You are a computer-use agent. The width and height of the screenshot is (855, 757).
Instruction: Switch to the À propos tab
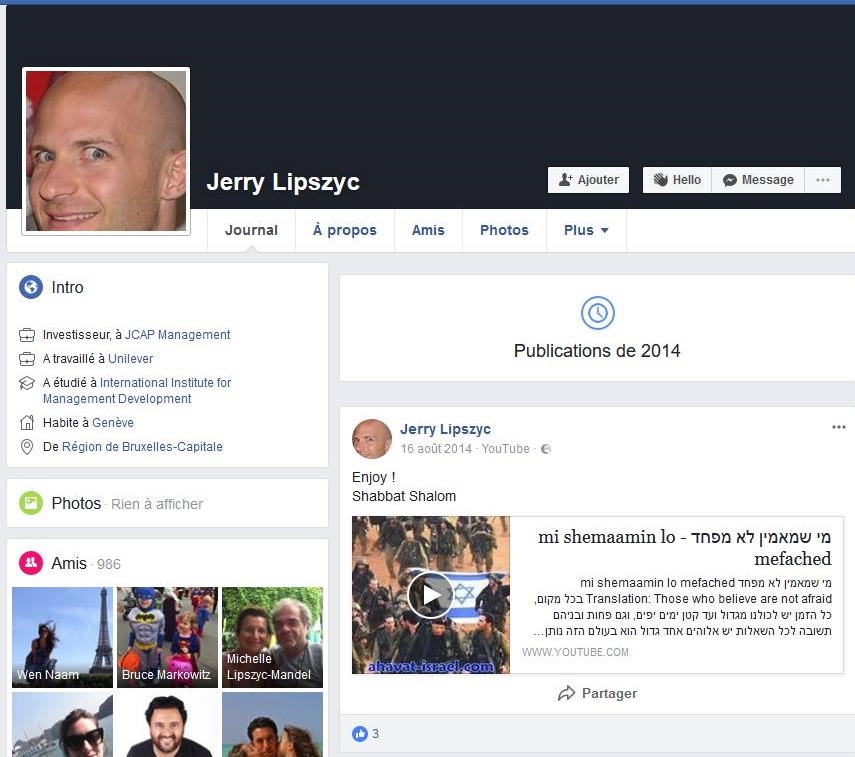click(x=344, y=230)
